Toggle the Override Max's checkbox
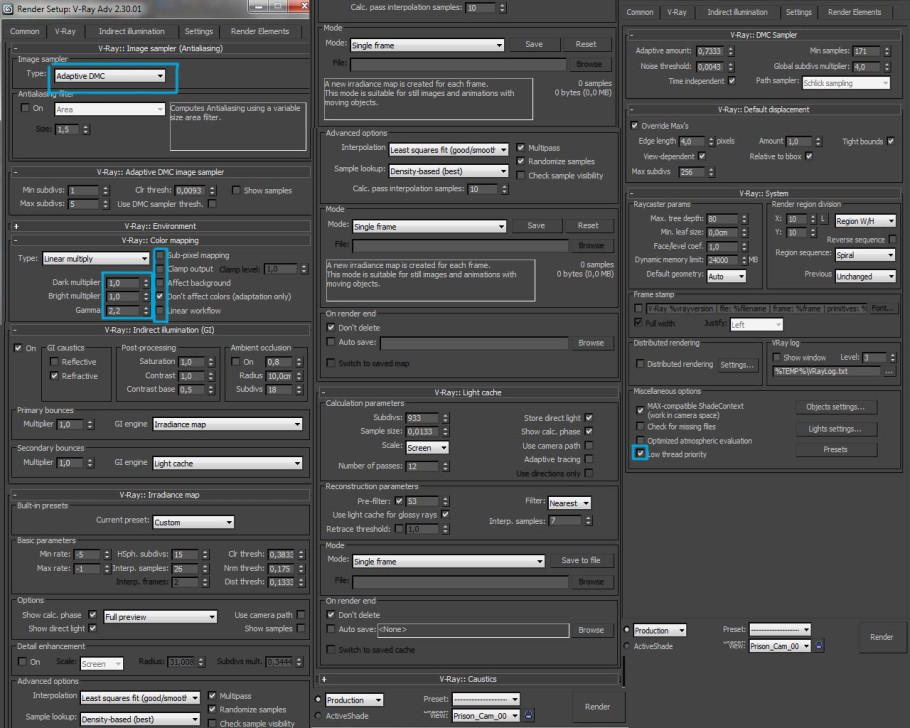This screenshot has width=910, height=728. click(x=635, y=125)
